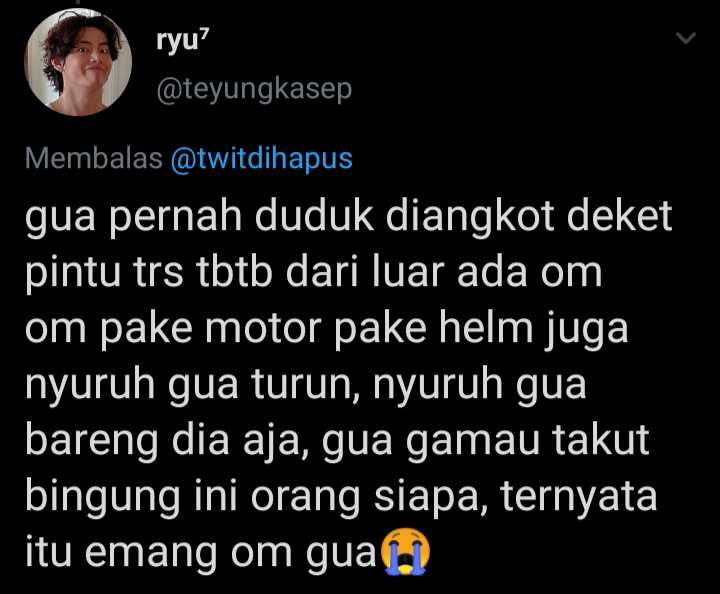Click the loudly crying face emoji

tap(405, 551)
